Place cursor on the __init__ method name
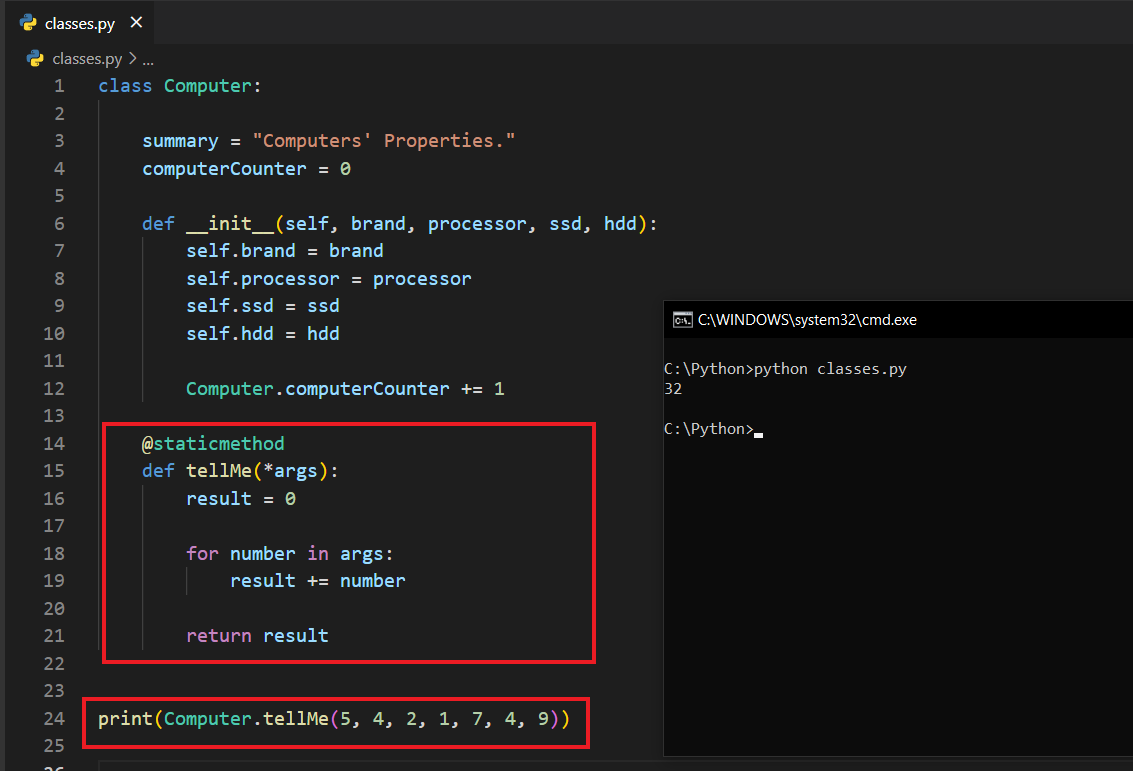The image size is (1133, 771). (230, 223)
